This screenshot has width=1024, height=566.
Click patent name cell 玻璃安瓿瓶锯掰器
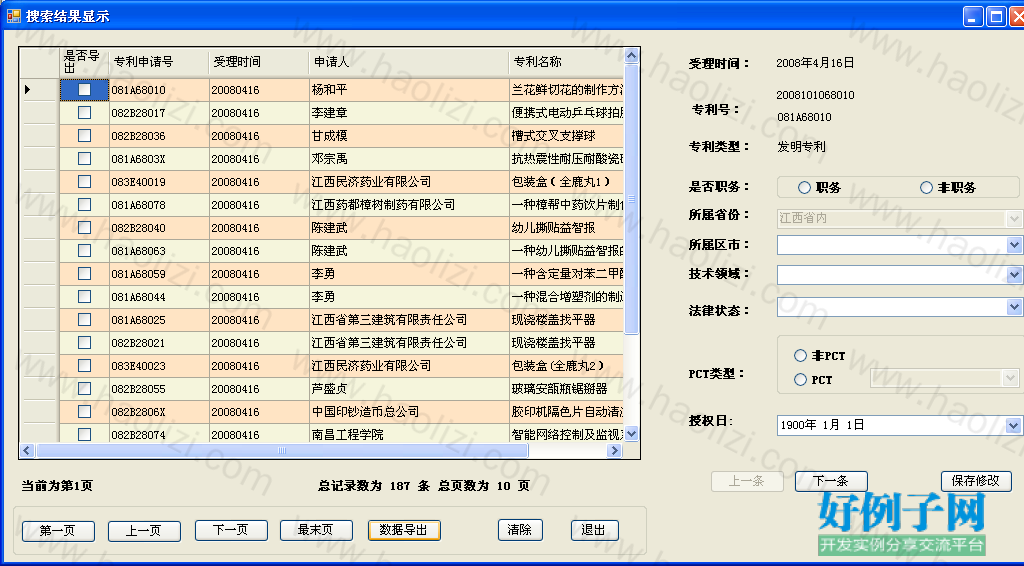(566, 388)
